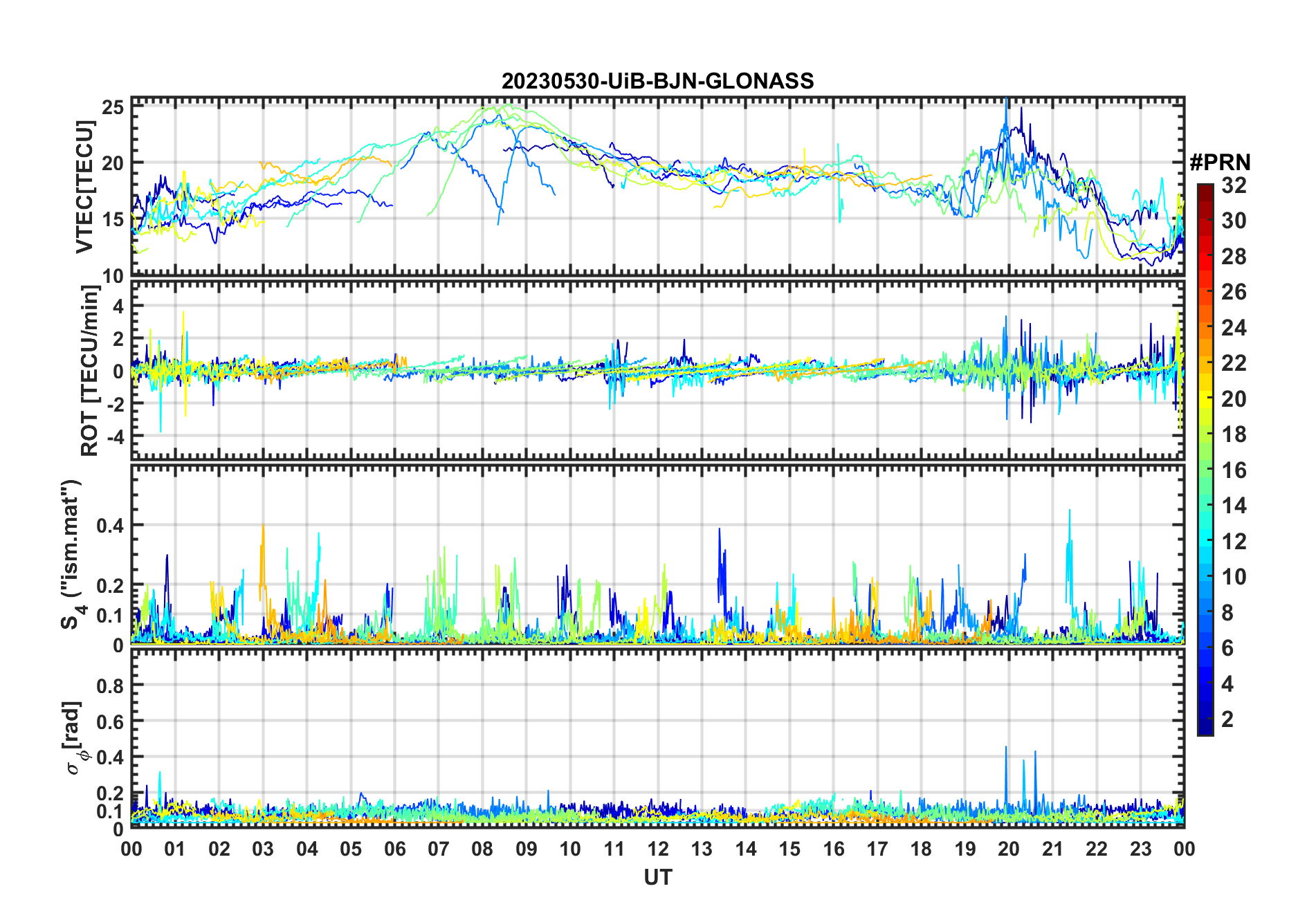Click the #PRN colorbar title
The width and height of the screenshot is (1316, 920).
pyautogui.click(x=1220, y=163)
